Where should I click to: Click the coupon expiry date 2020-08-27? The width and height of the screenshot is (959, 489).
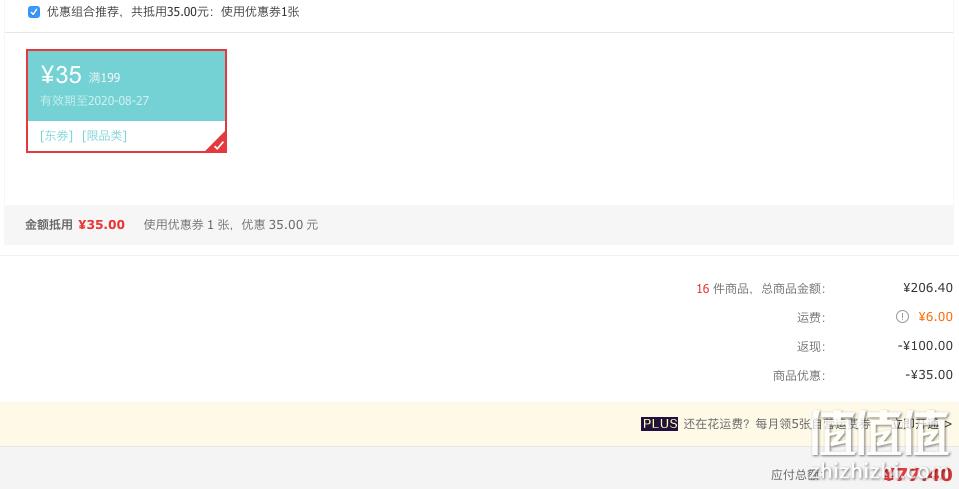[118, 101]
